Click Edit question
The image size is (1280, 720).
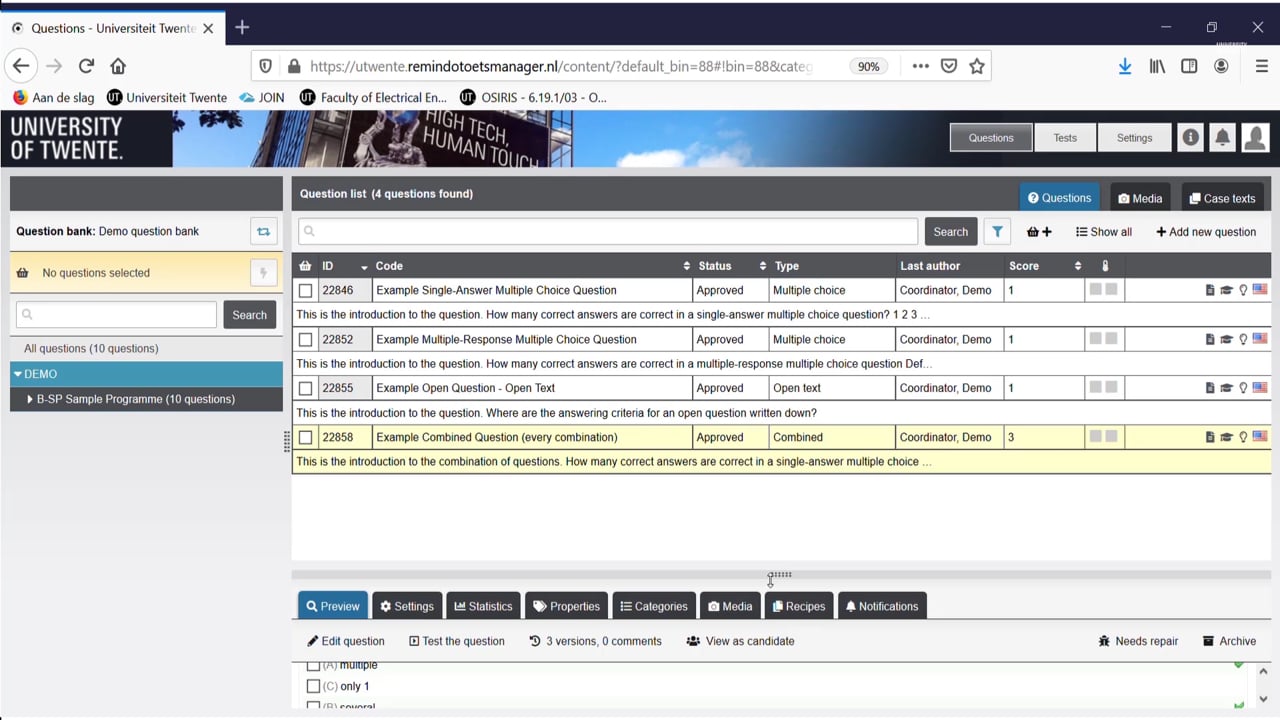tap(346, 641)
